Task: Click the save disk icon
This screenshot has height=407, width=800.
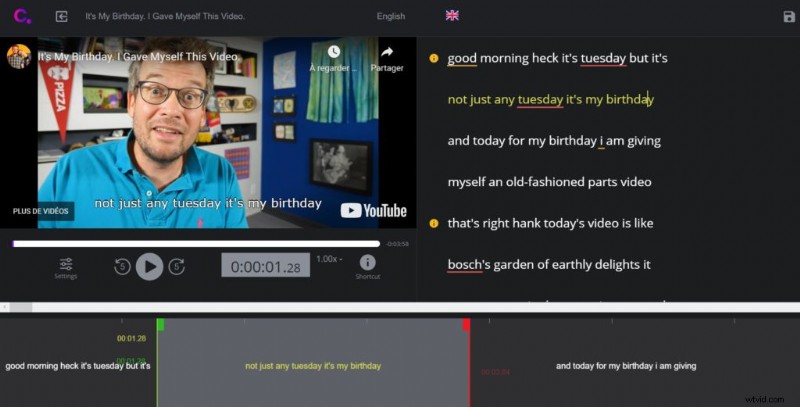Action: pyautogui.click(x=789, y=16)
